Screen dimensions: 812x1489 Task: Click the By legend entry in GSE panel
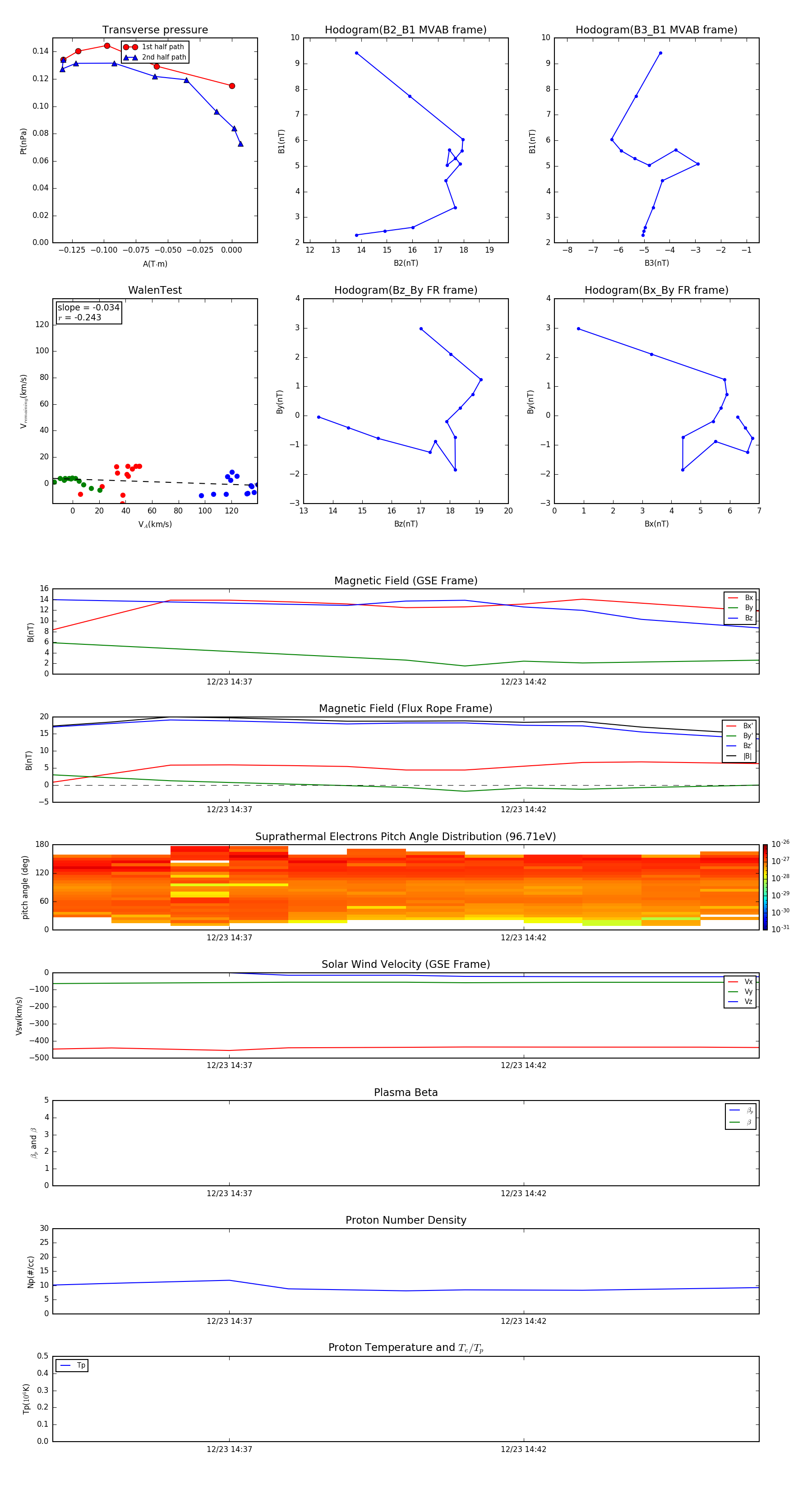[740, 607]
